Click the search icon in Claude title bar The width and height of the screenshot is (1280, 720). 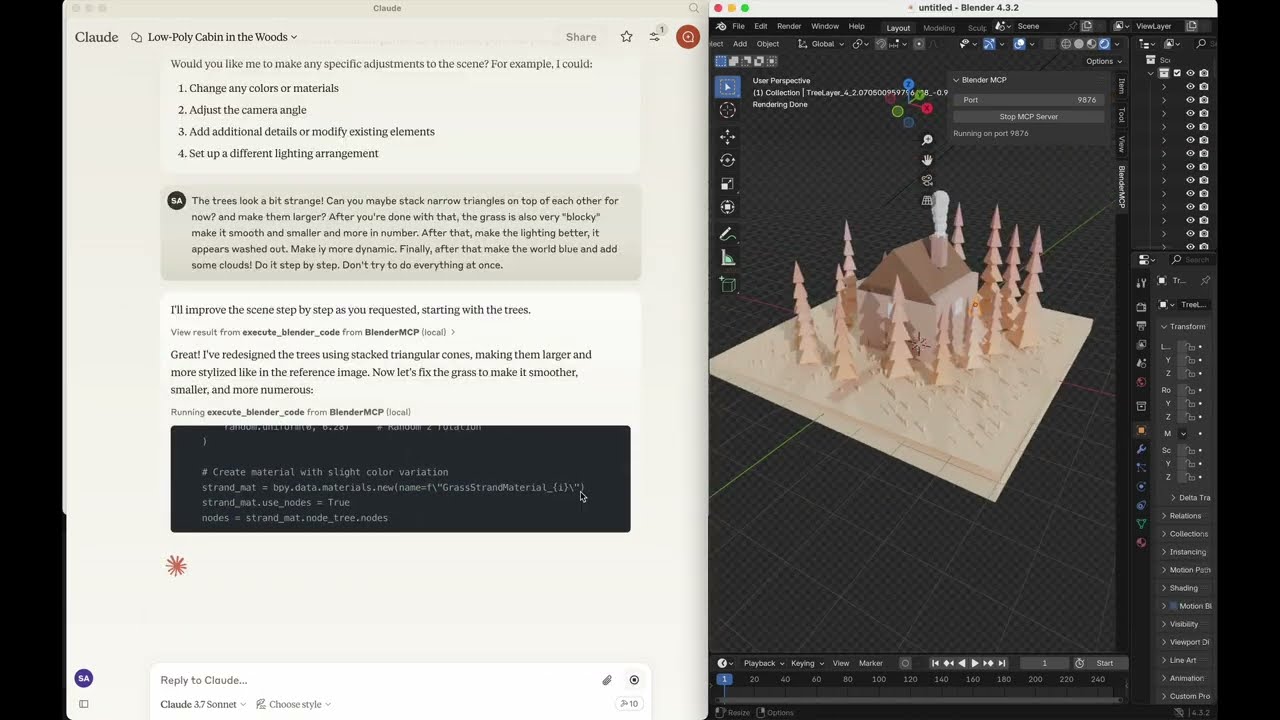[694, 8]
